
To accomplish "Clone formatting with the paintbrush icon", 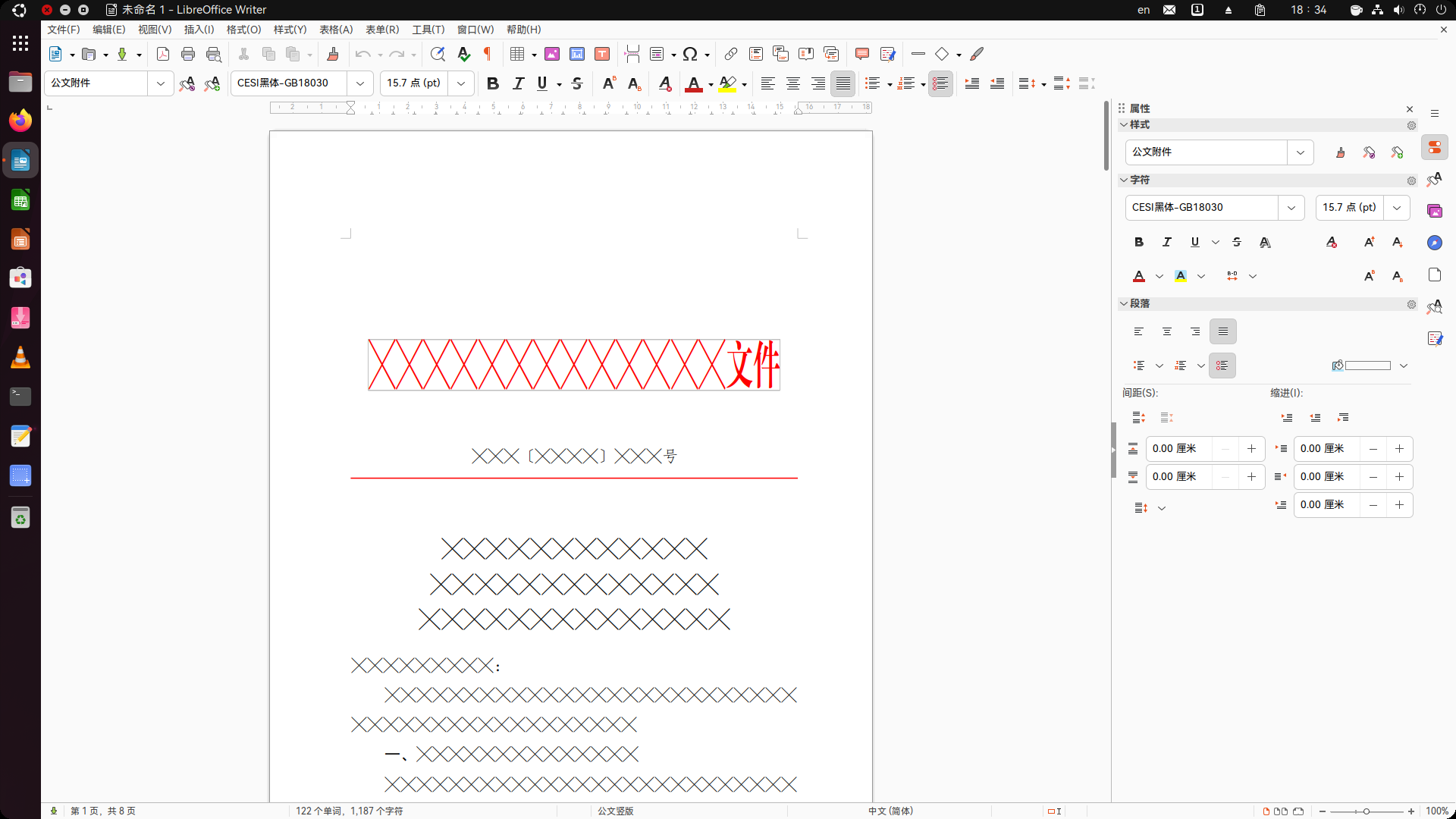I will pyautogui.click(x=332, y=54).
